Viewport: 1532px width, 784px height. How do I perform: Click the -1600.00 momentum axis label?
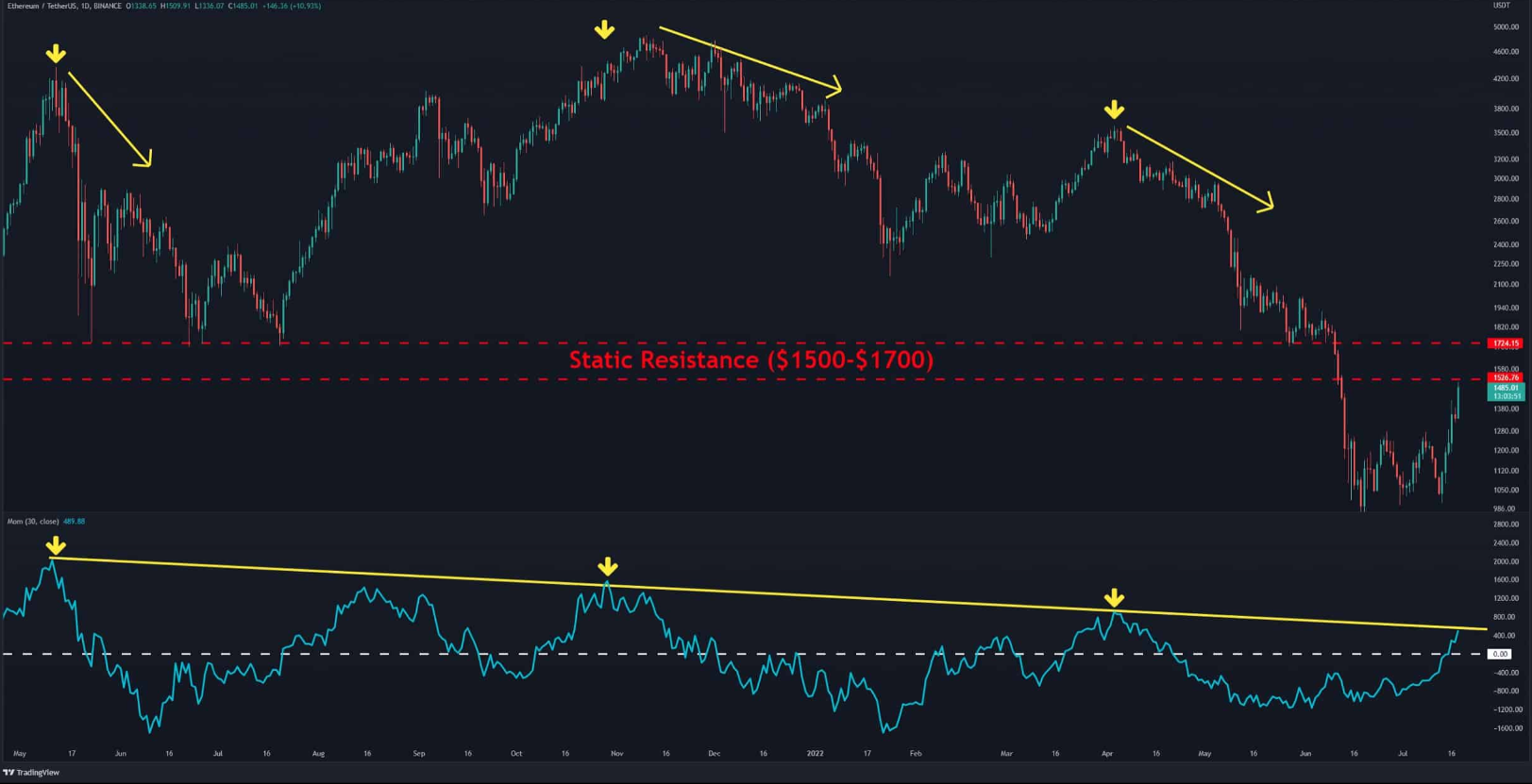(x=1506, y=728)
